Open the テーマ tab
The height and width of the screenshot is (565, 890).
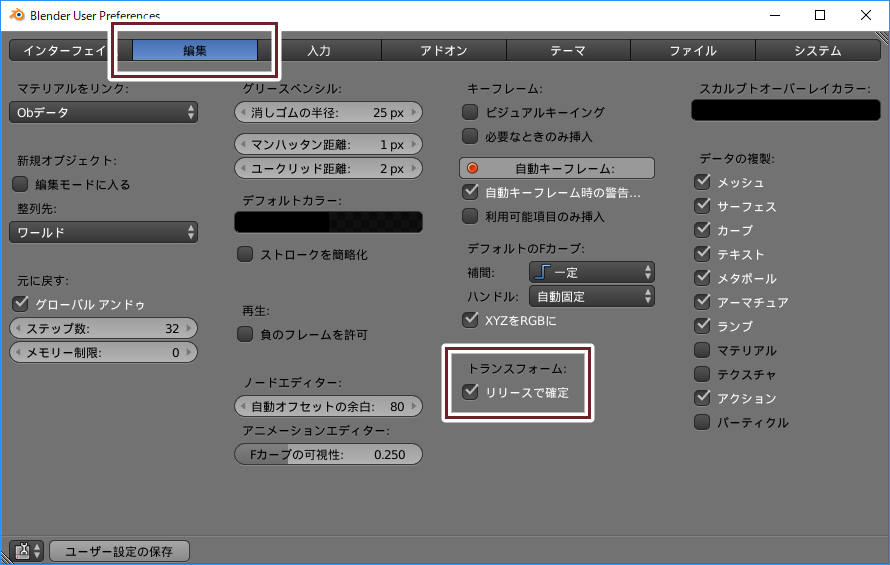[x=568, y=51]
